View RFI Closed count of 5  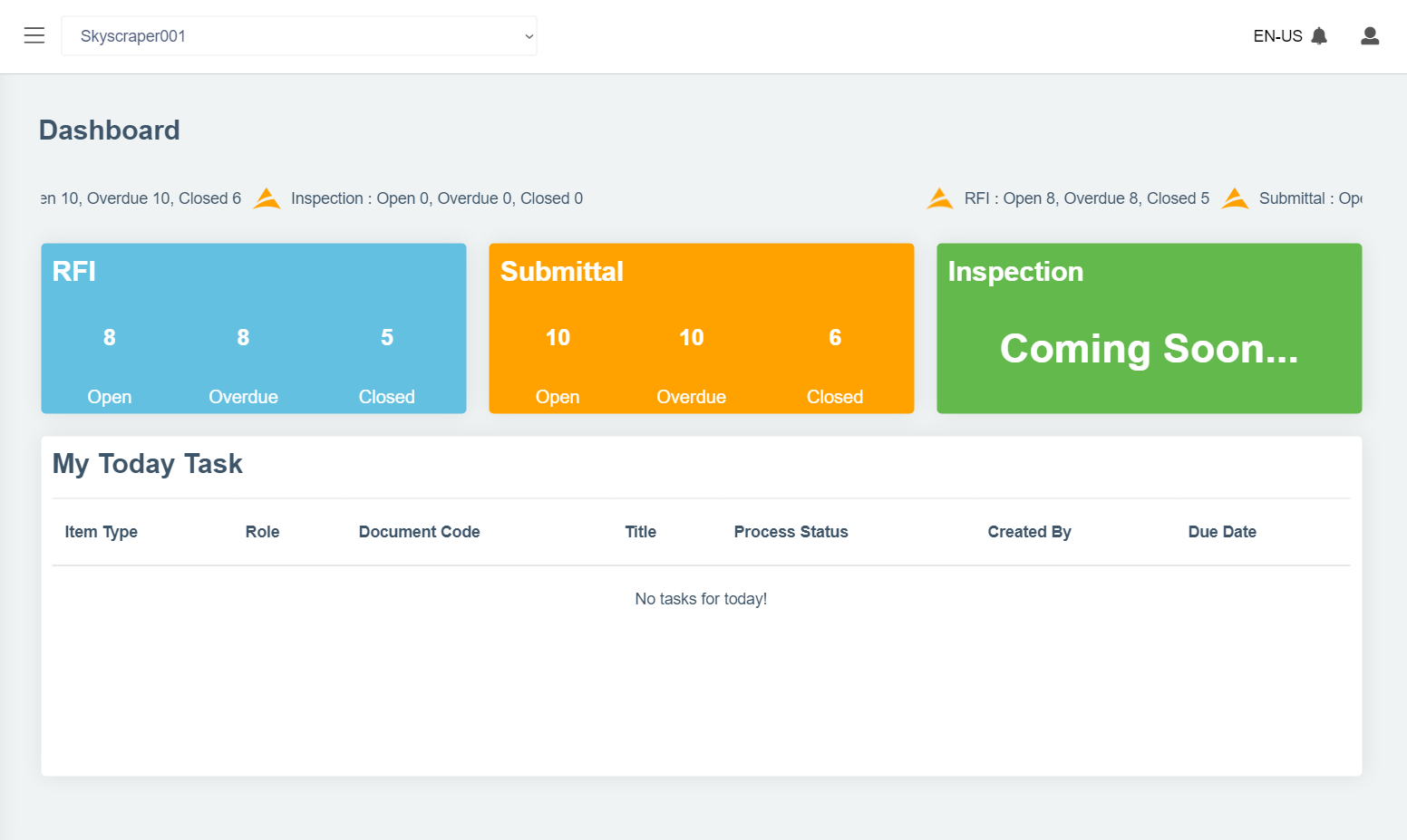tap(387, 338)
